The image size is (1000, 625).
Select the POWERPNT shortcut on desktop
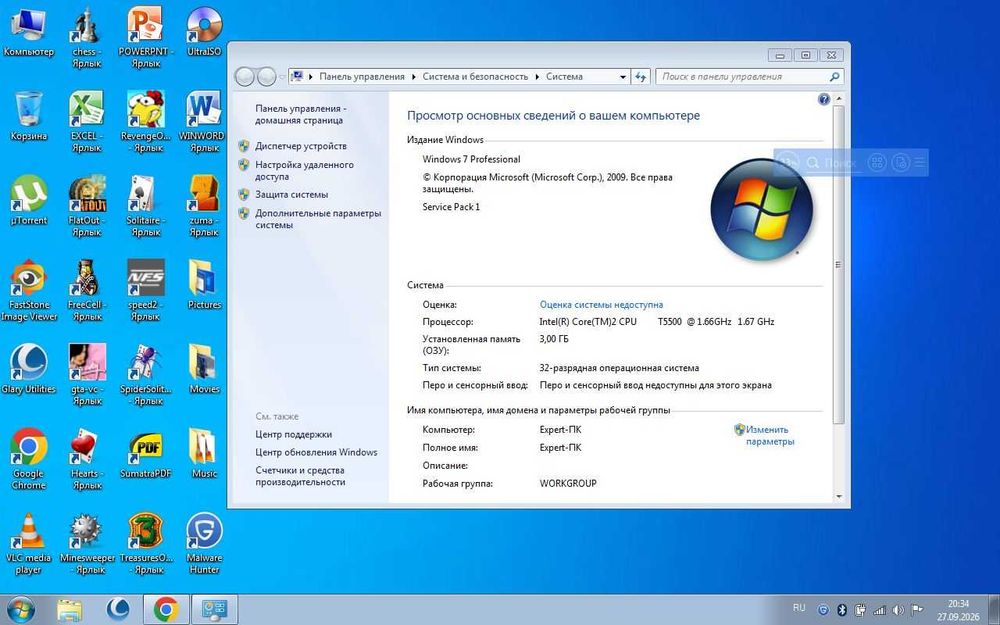(146, 26)
